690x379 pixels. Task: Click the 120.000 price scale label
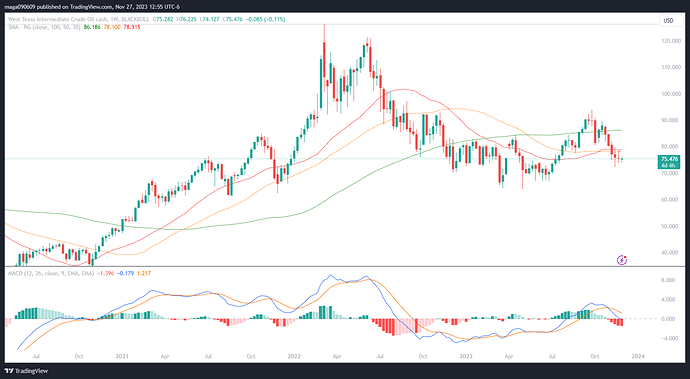pos(671,41)
